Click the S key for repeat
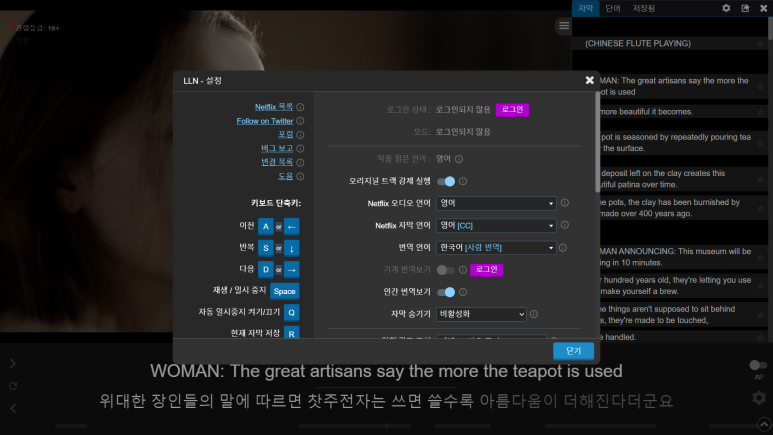The height and width of the screenshot is (435, 773). click(266, 248)
